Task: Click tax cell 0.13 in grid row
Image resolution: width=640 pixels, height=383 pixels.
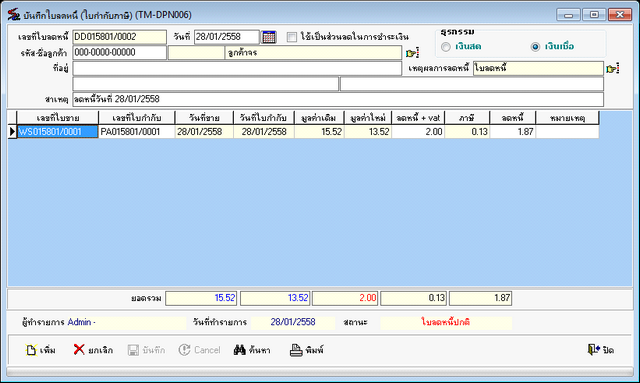Action: [467, 132]
